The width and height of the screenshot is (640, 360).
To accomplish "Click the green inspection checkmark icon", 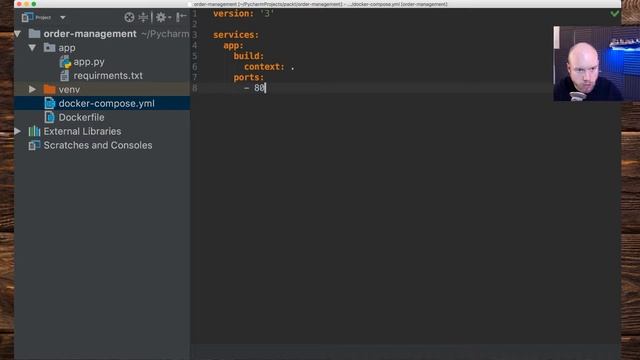I will pos(615,13).
